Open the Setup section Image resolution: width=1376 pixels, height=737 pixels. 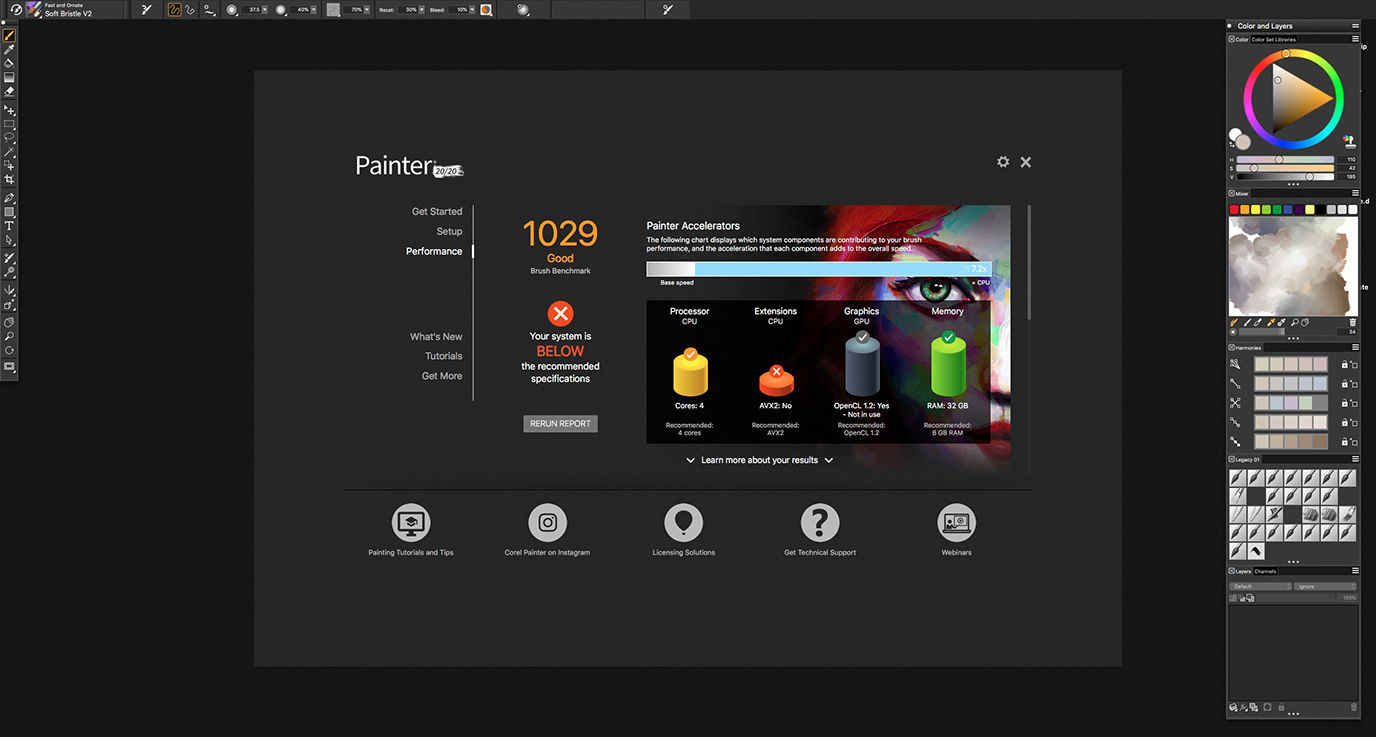(449, 231)
